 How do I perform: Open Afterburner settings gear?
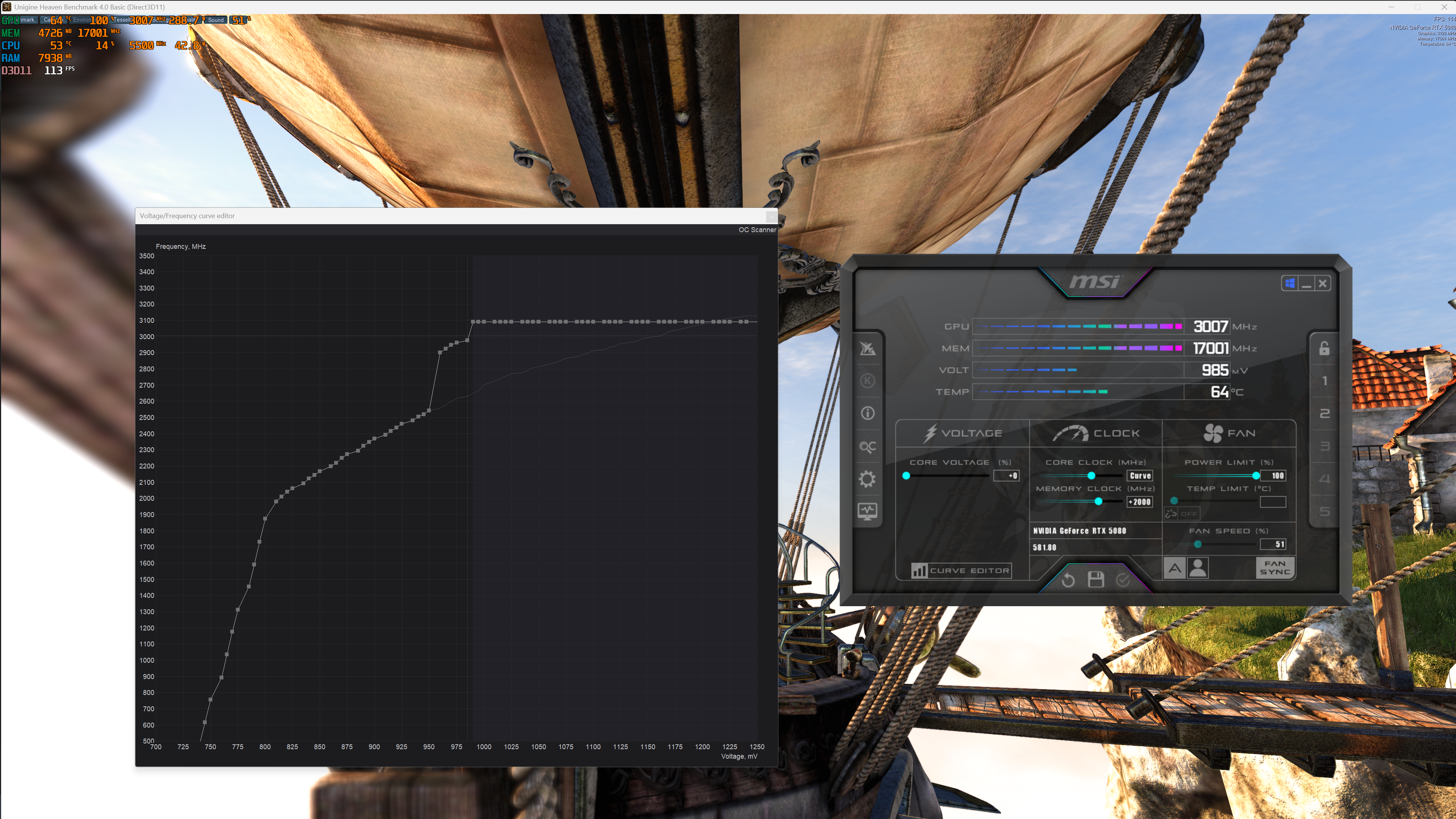point(868,479)
